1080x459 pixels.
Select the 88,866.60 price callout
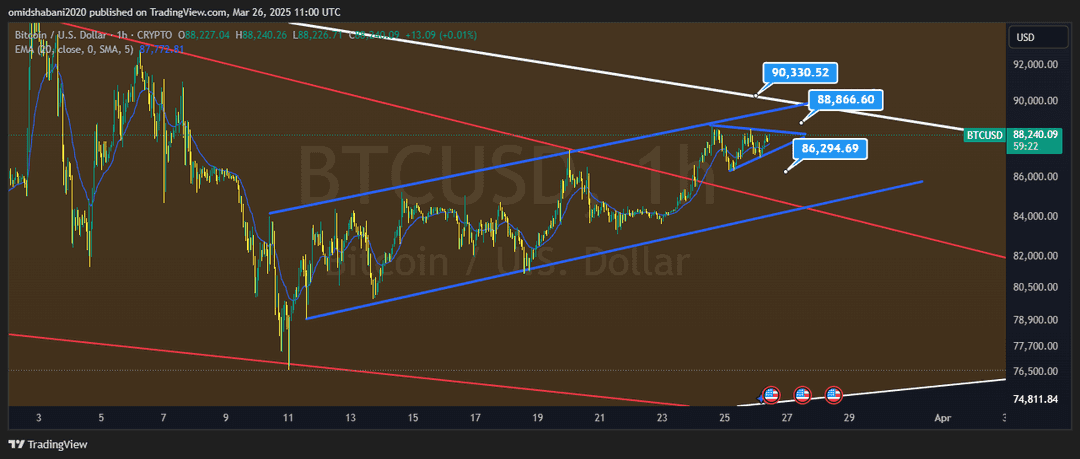[846, 100]
